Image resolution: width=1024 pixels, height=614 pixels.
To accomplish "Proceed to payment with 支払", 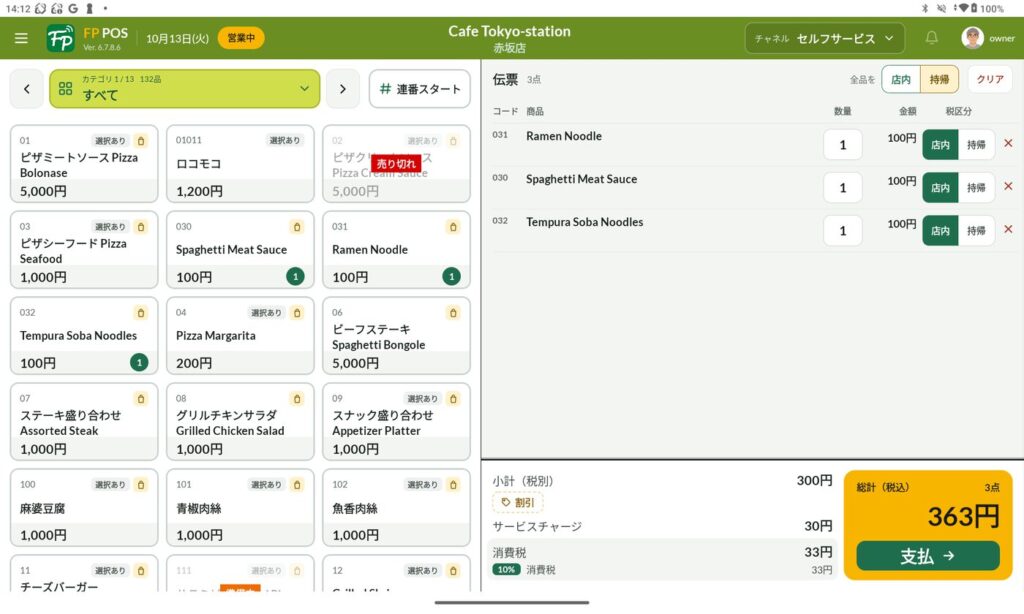I will (x=927, y=556).
